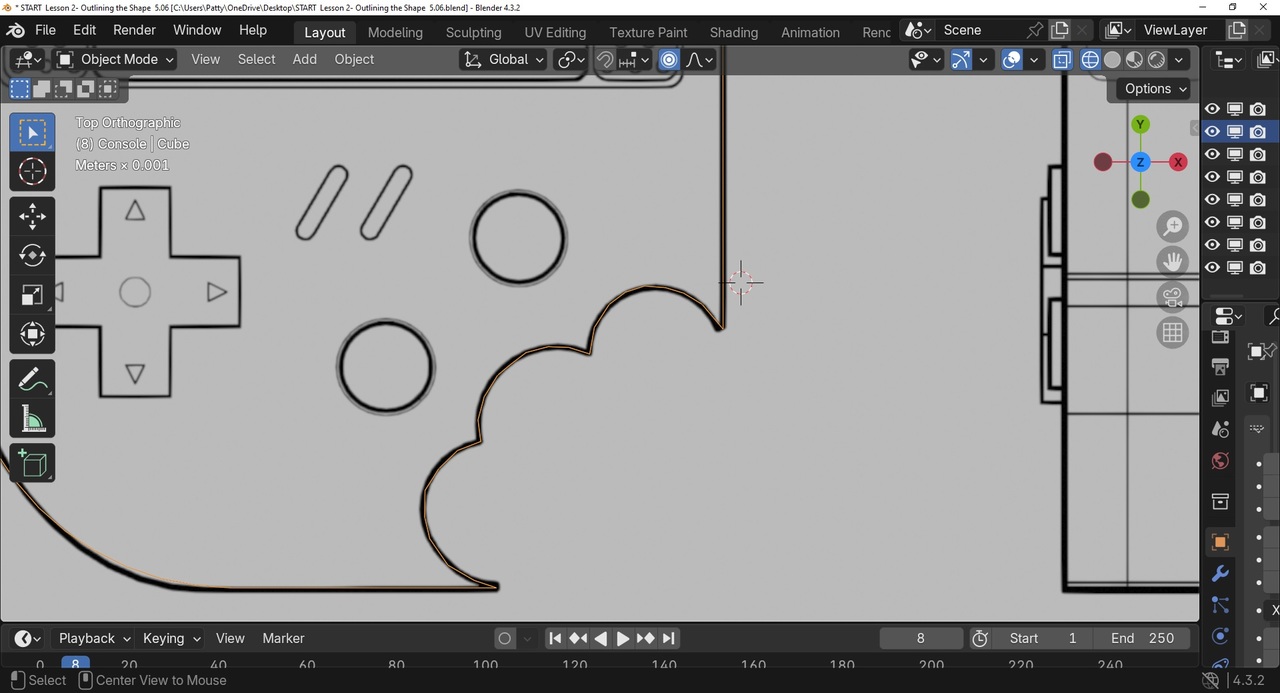Select the Scale tool

[x=32, y=295]
